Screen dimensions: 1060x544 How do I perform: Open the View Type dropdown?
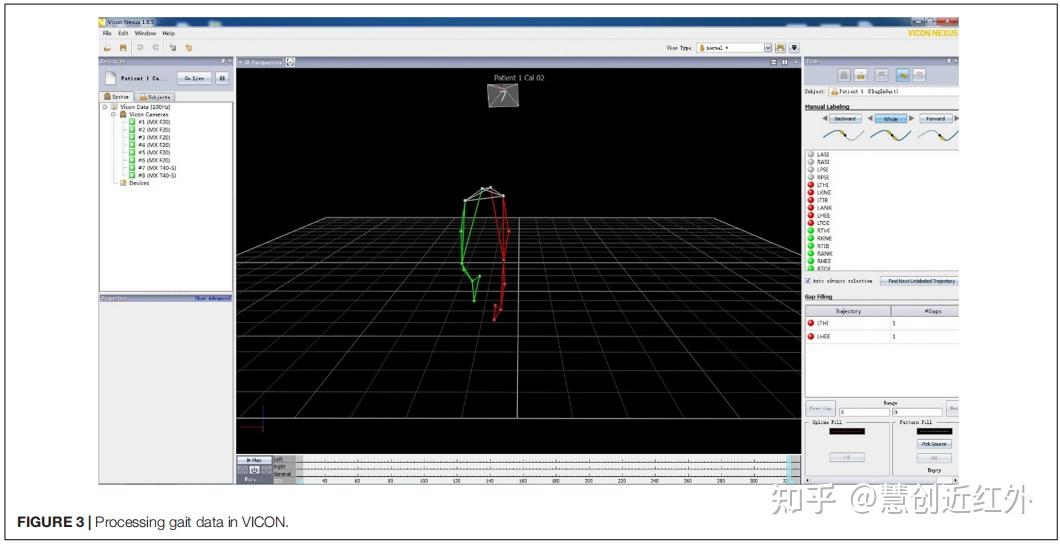[768, 48]
